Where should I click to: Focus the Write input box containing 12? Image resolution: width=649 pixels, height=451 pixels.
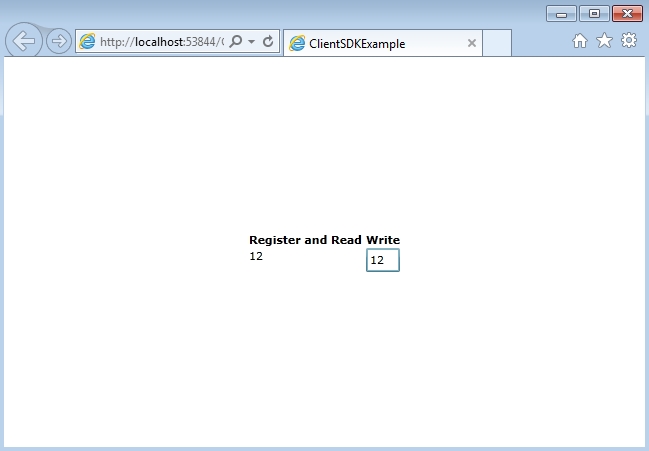(383, 260)
